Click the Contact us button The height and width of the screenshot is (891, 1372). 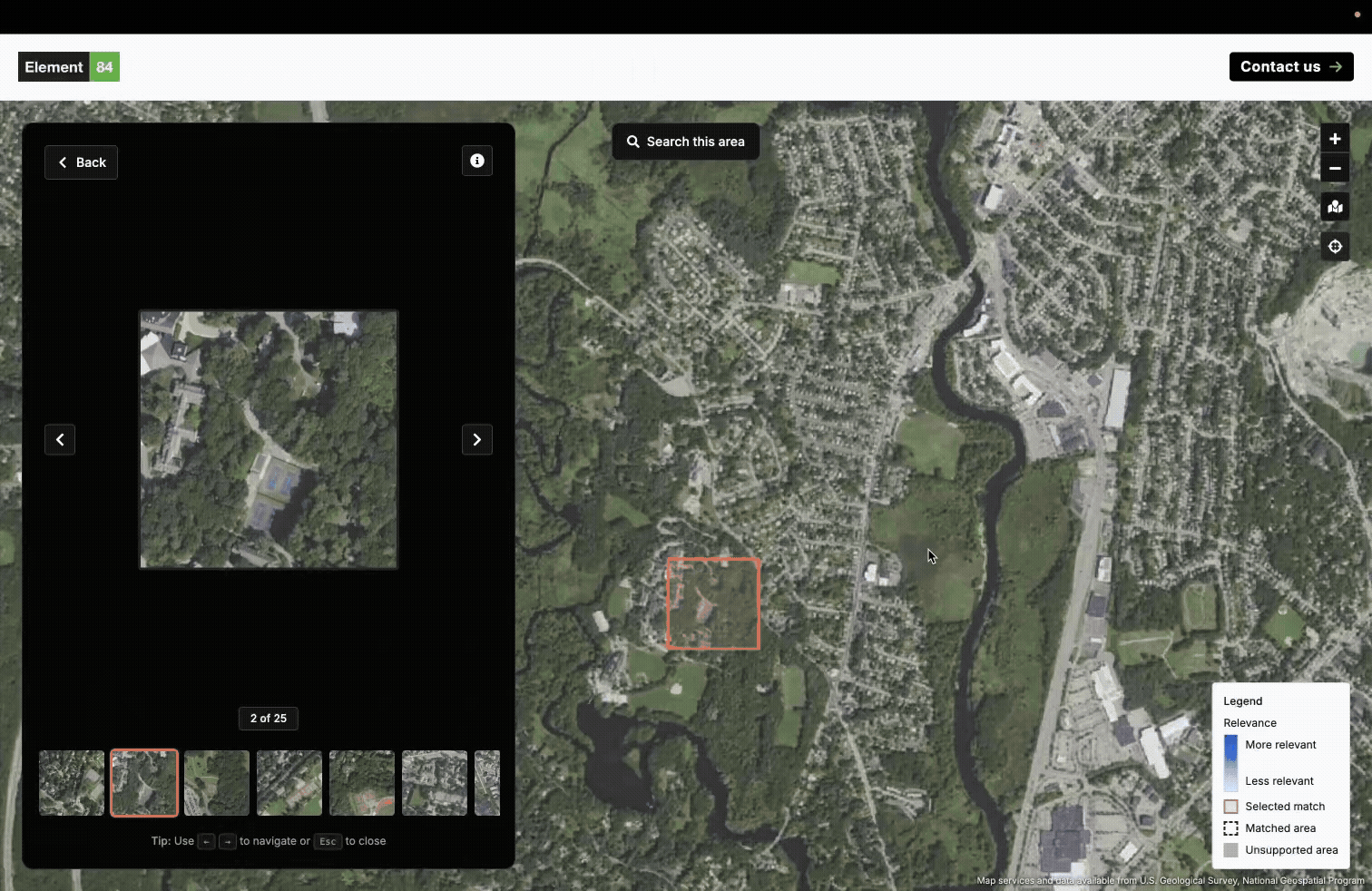[1290, 67]
